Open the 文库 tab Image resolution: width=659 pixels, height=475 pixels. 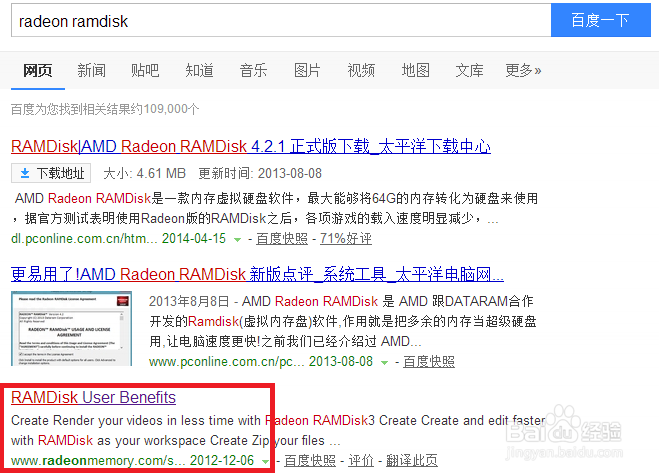tap(469, 70)
